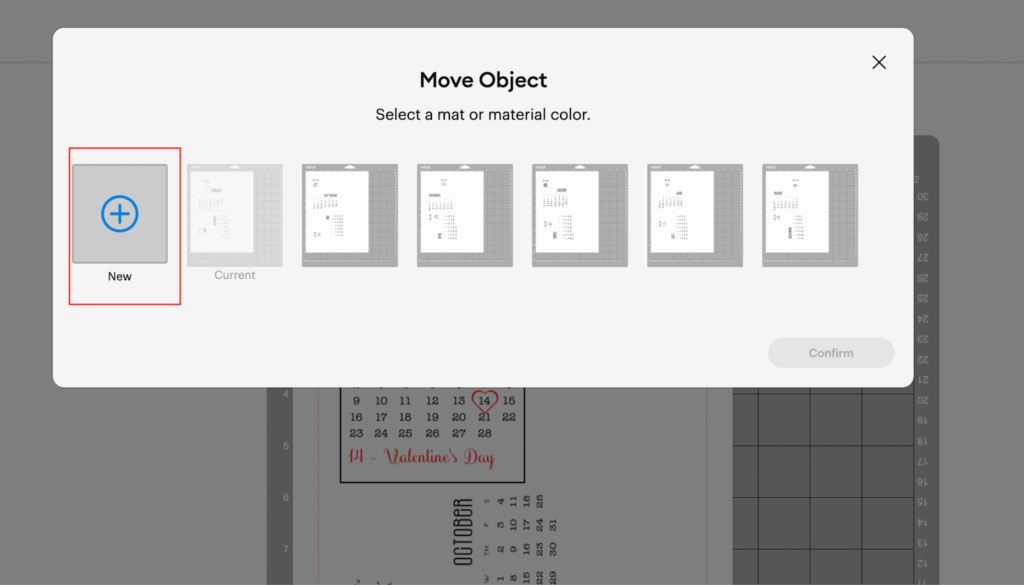This screenshot has width=1024, height=585.
Task: Click the "Current" label below the mat
Action: pyautogui.click(x=235, y=275)
